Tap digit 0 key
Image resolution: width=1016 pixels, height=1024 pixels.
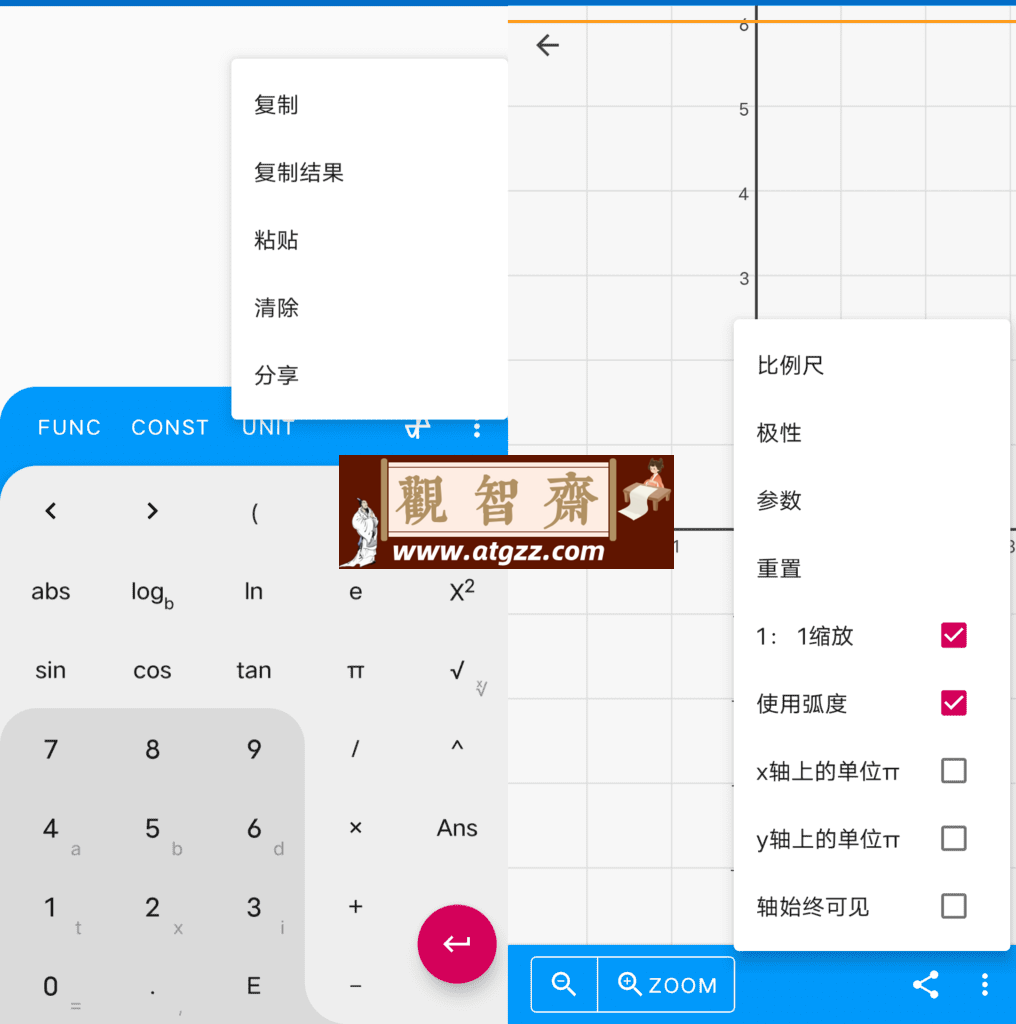(51, 987)
